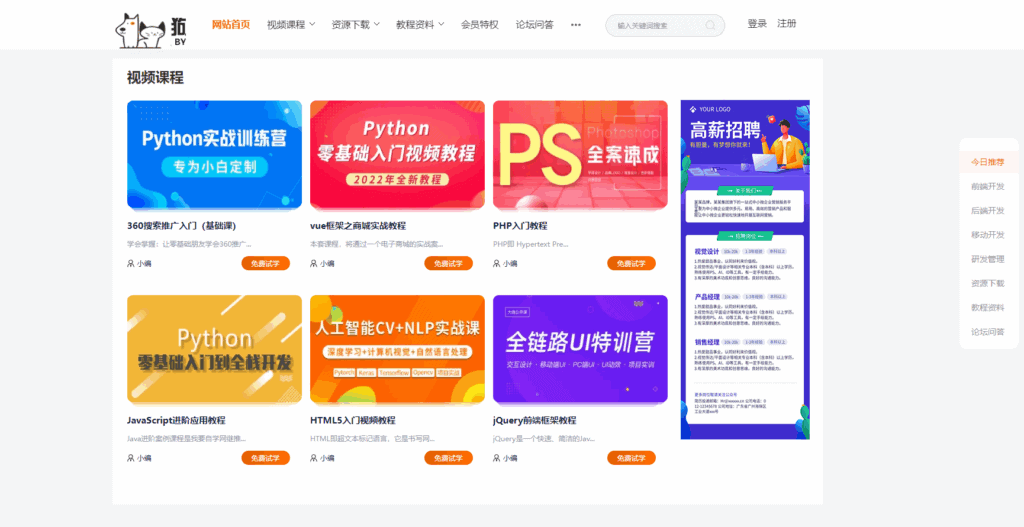Click author icon under 360搜索推广入门 course
The height and width of the screenshot is (527, 1024).
coord(131,264)
